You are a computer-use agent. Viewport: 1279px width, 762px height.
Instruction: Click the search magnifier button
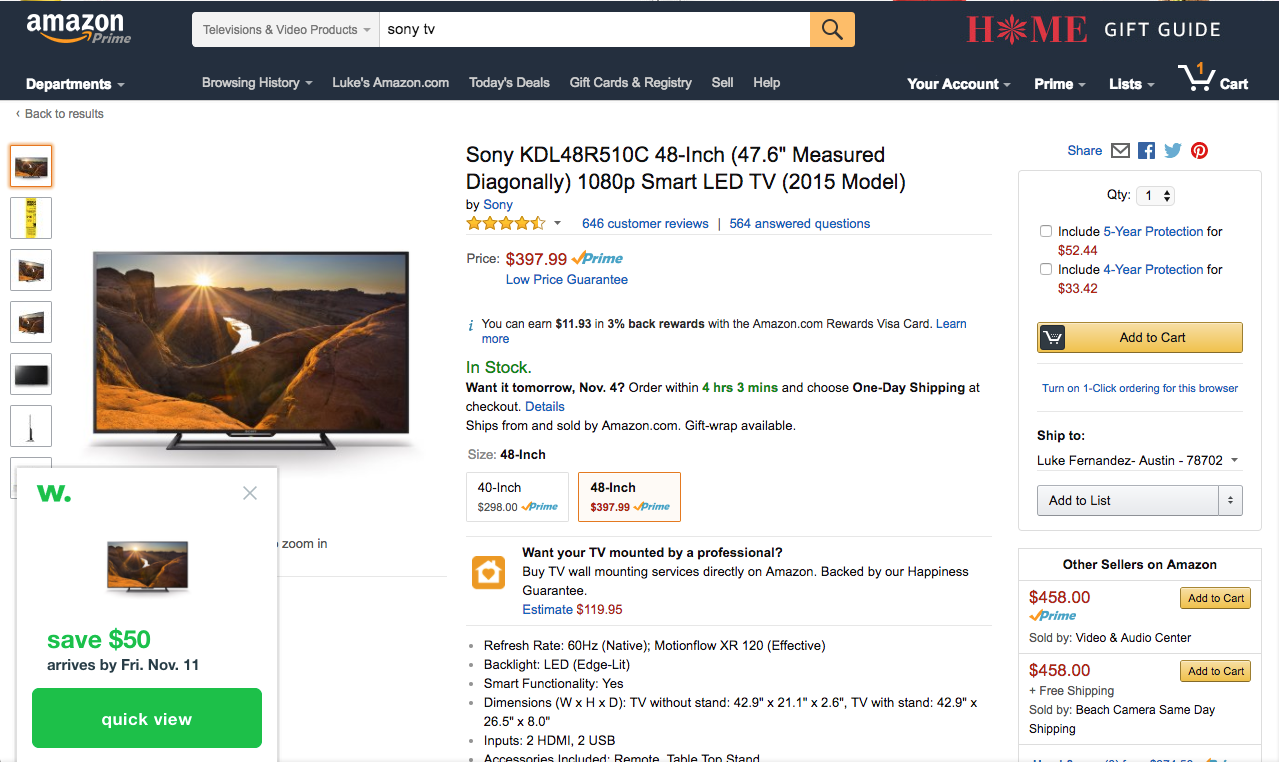[832, 29]
